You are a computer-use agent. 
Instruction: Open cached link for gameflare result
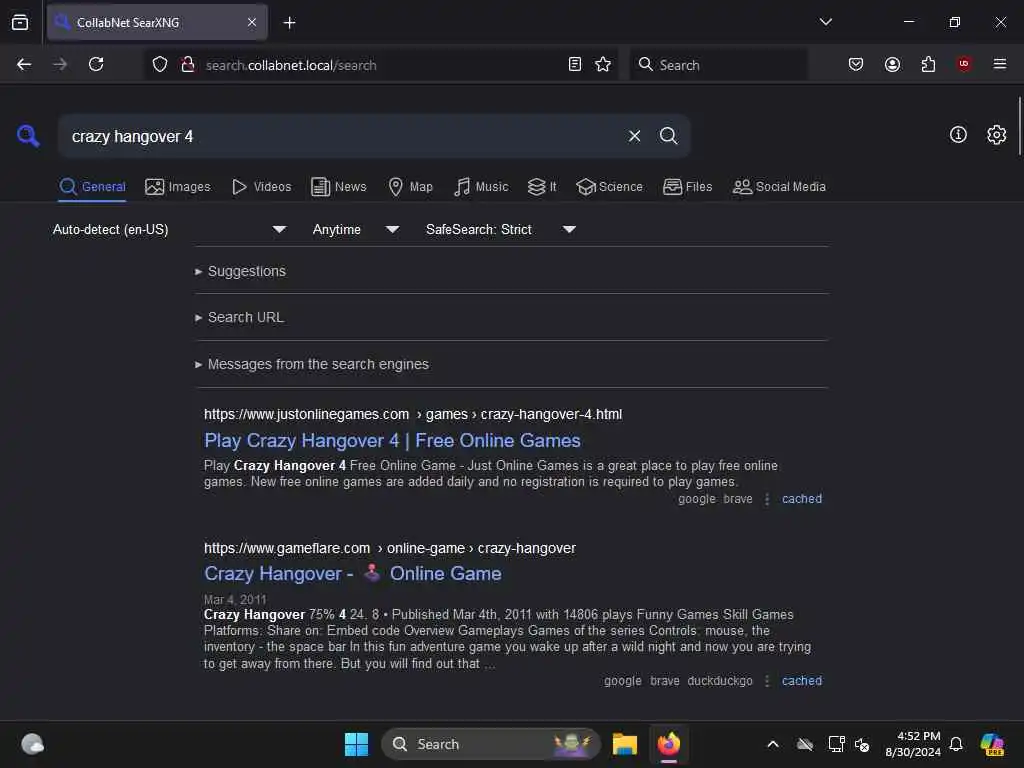pyautogui.click(x=801, y=680)
